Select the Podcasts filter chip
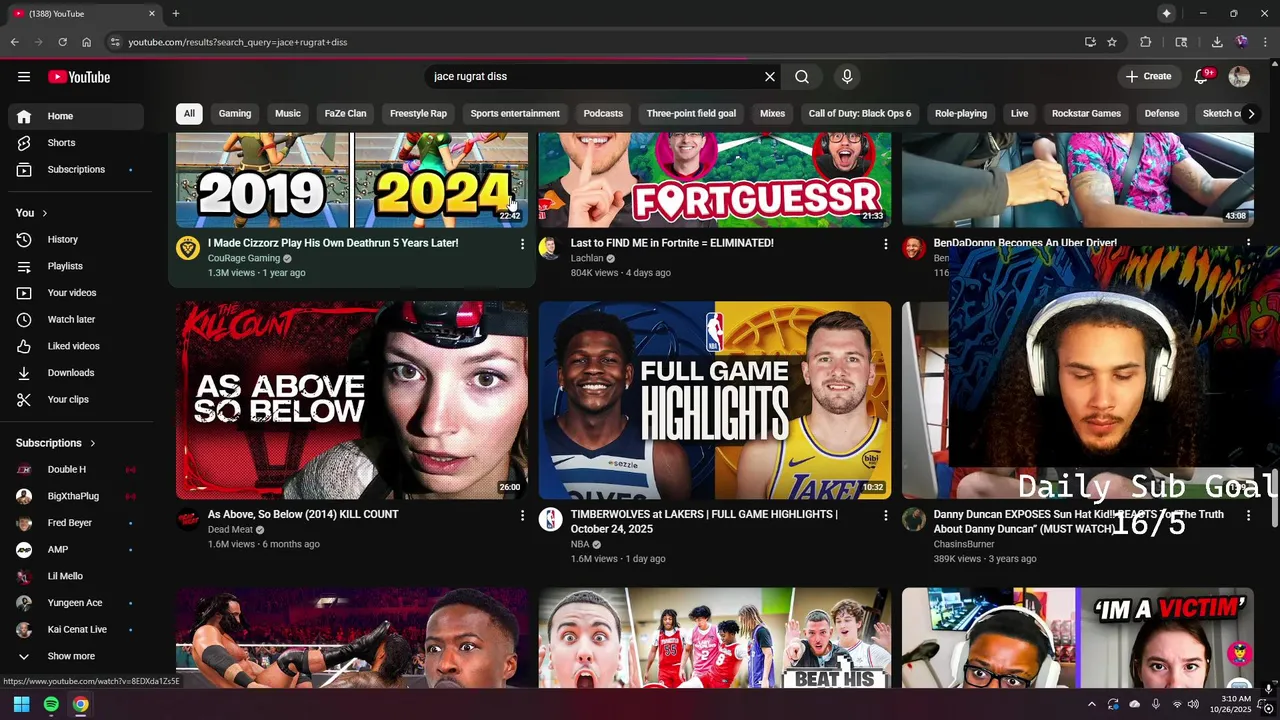The height and width of the screenshot is (720, 1280). (603, 114)
